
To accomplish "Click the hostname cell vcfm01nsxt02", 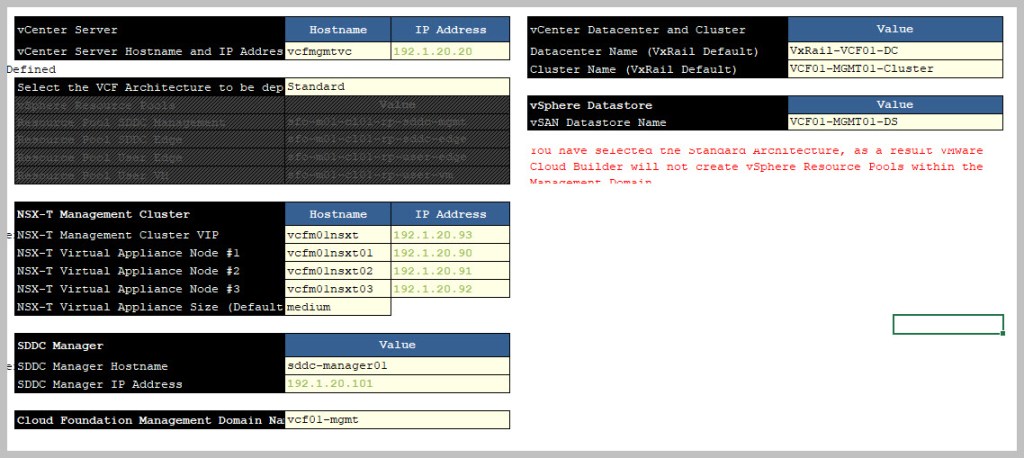I will pos(338,270).
